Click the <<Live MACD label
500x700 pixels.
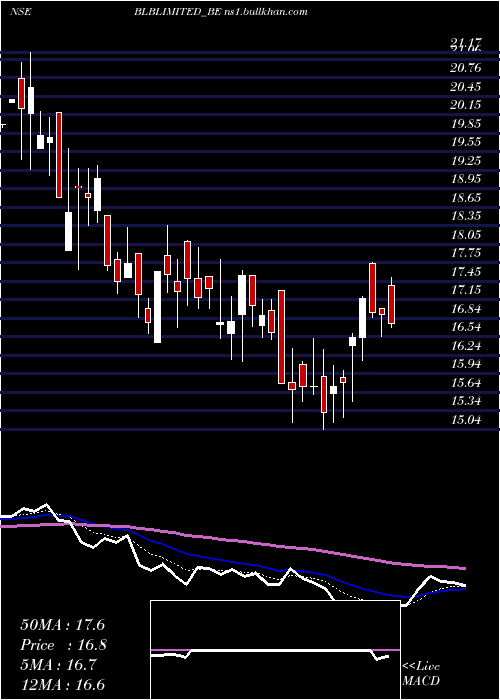[x=421, y=674]
